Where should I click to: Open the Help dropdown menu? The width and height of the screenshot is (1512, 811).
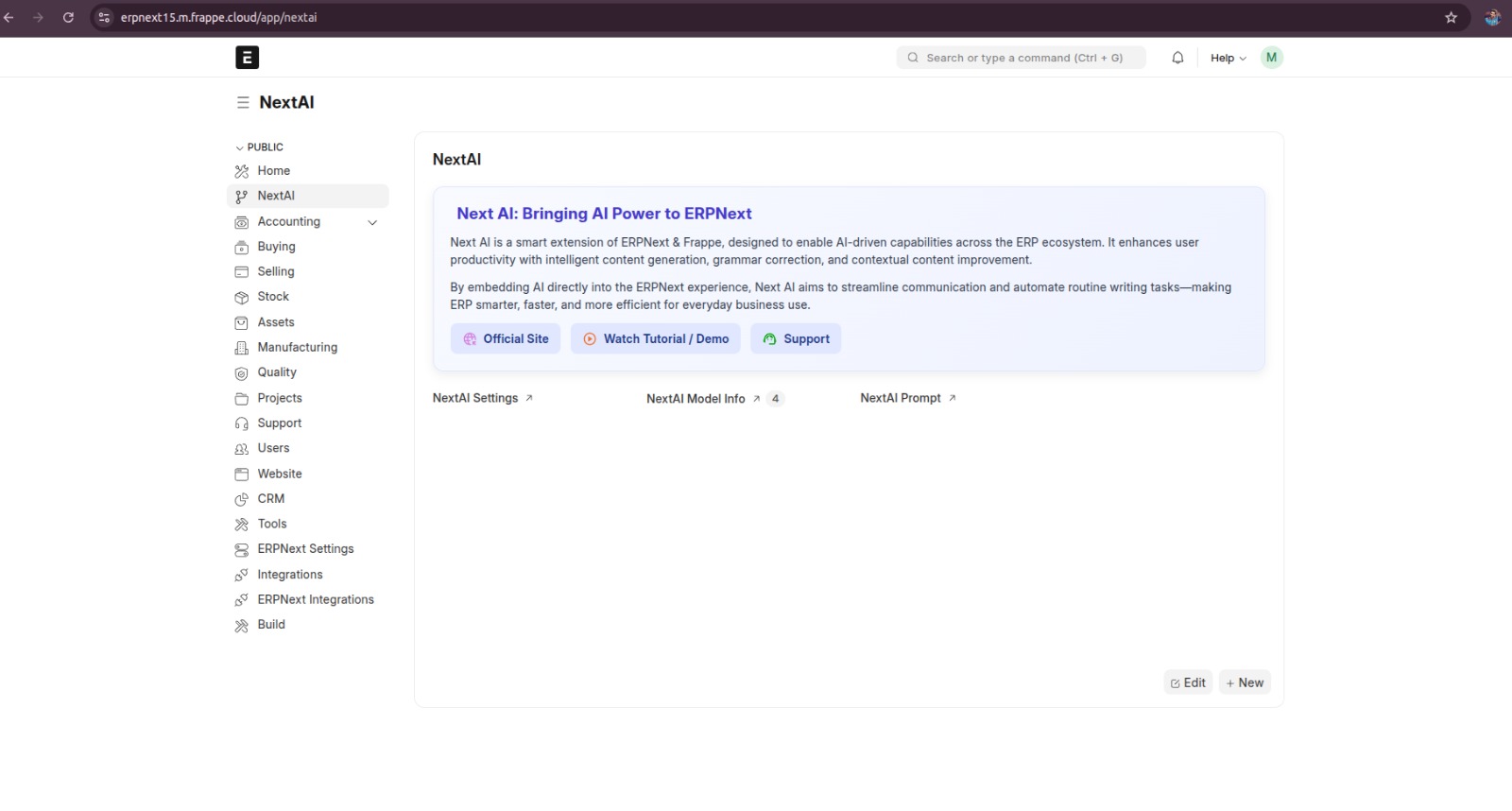point(1228,58)
